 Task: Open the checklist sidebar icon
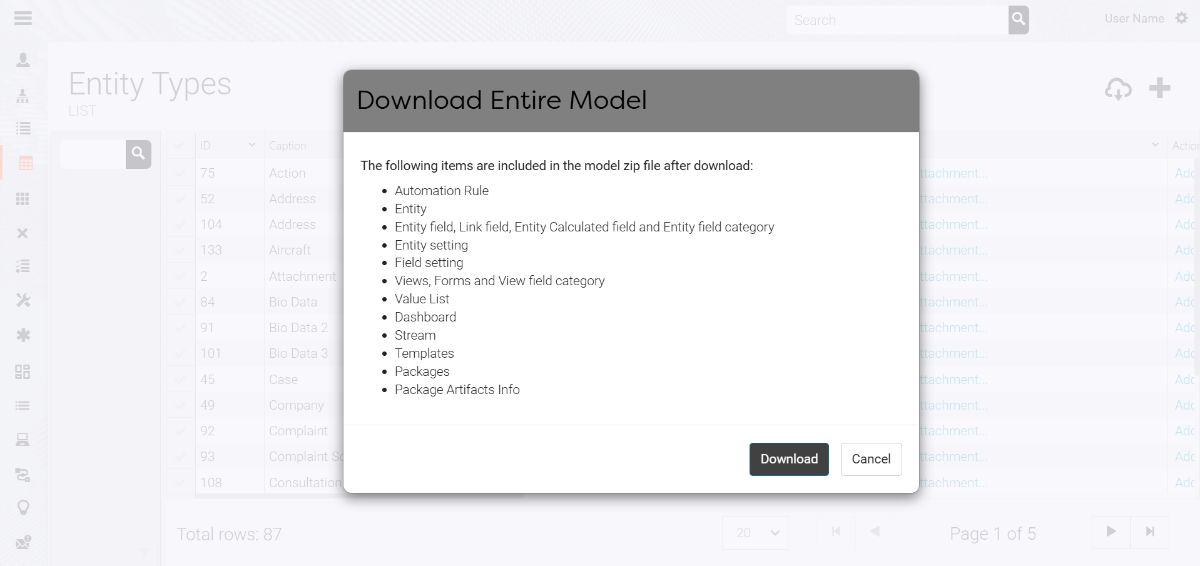point(23,266)
